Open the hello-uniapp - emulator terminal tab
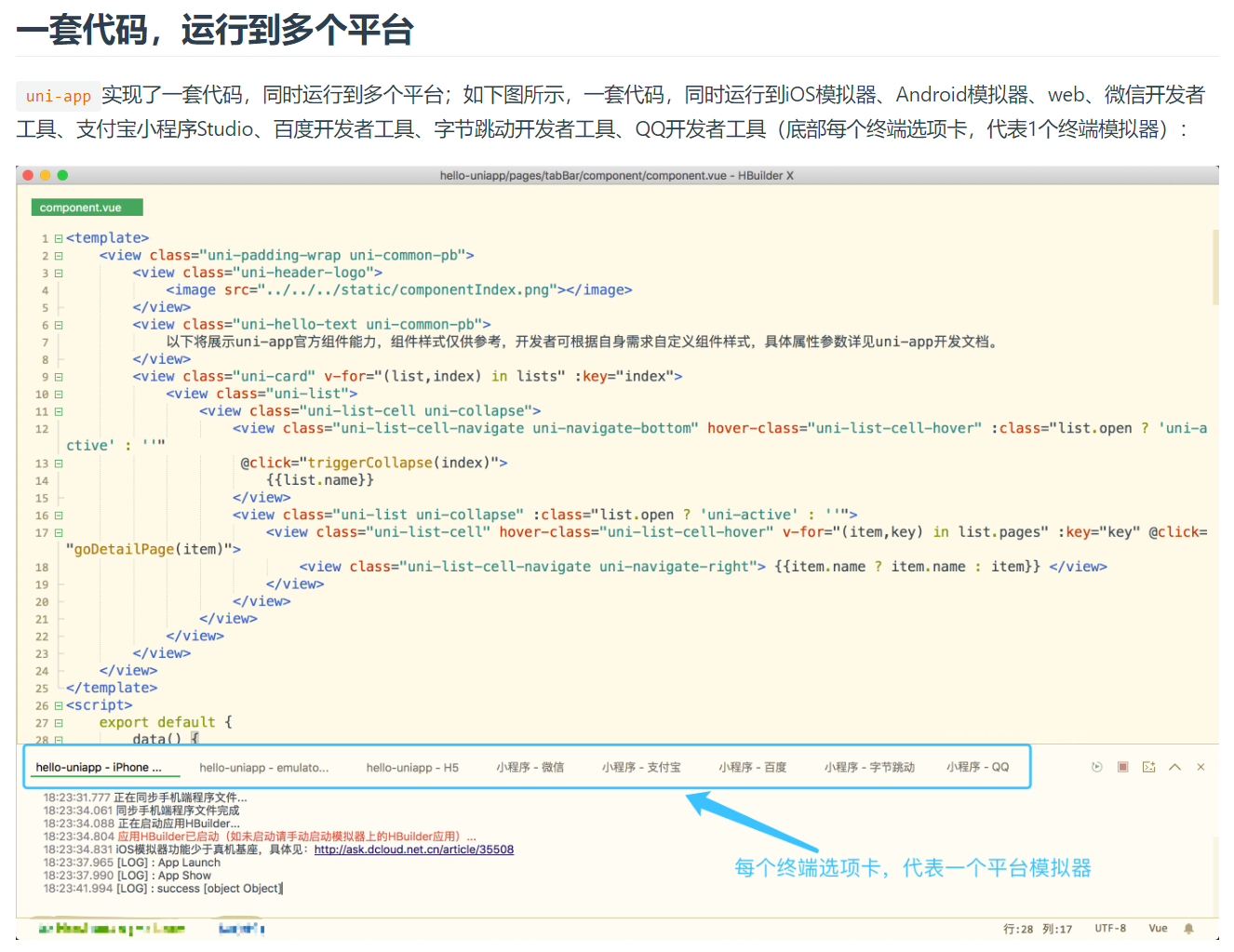Screen dimensions: 1234x952 pyautogui.click(x=264, y=768)
